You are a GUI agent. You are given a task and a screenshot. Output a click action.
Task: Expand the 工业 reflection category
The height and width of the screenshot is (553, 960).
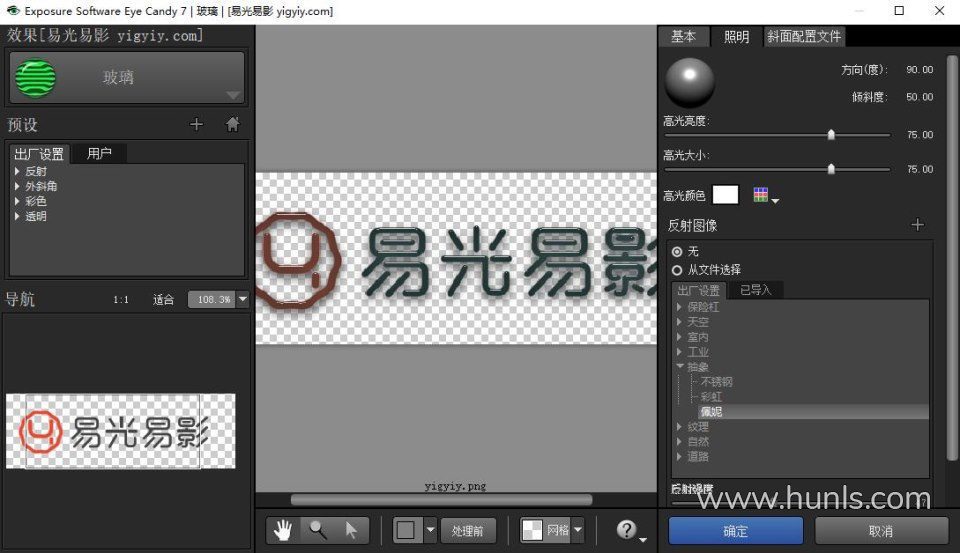coord(680,352)
